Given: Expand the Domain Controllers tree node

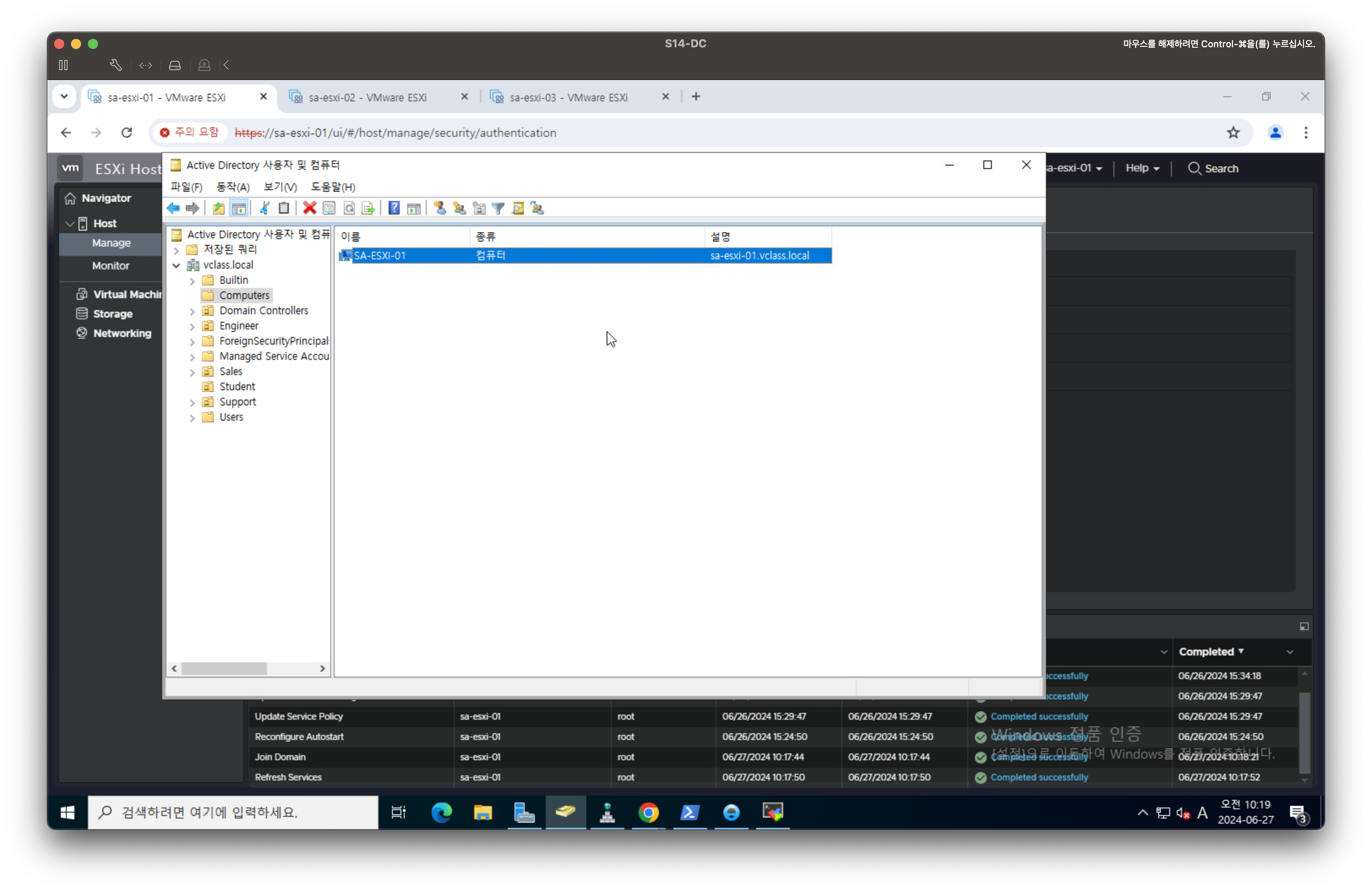Looking at the screenshot, I should pos(192,311).
